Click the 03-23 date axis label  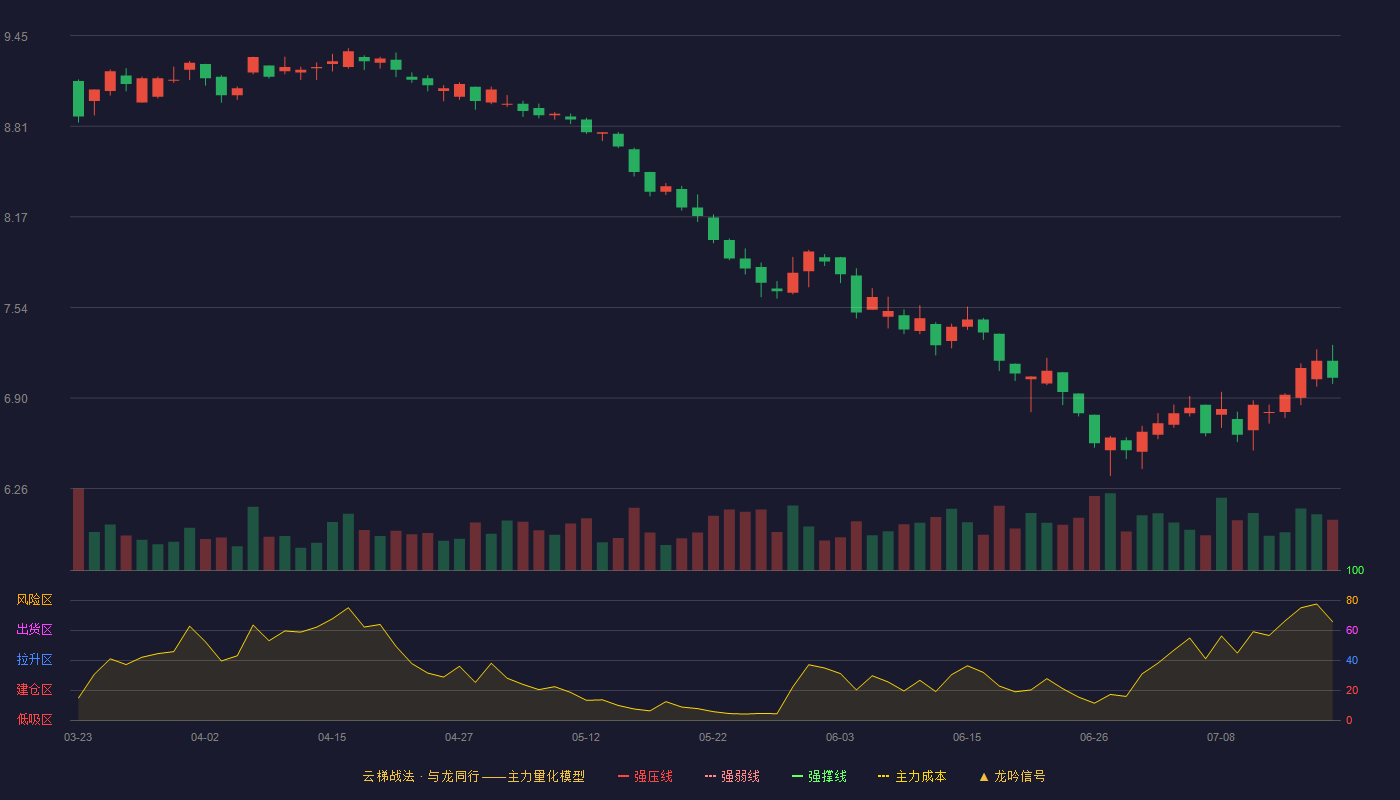[78, 737]
